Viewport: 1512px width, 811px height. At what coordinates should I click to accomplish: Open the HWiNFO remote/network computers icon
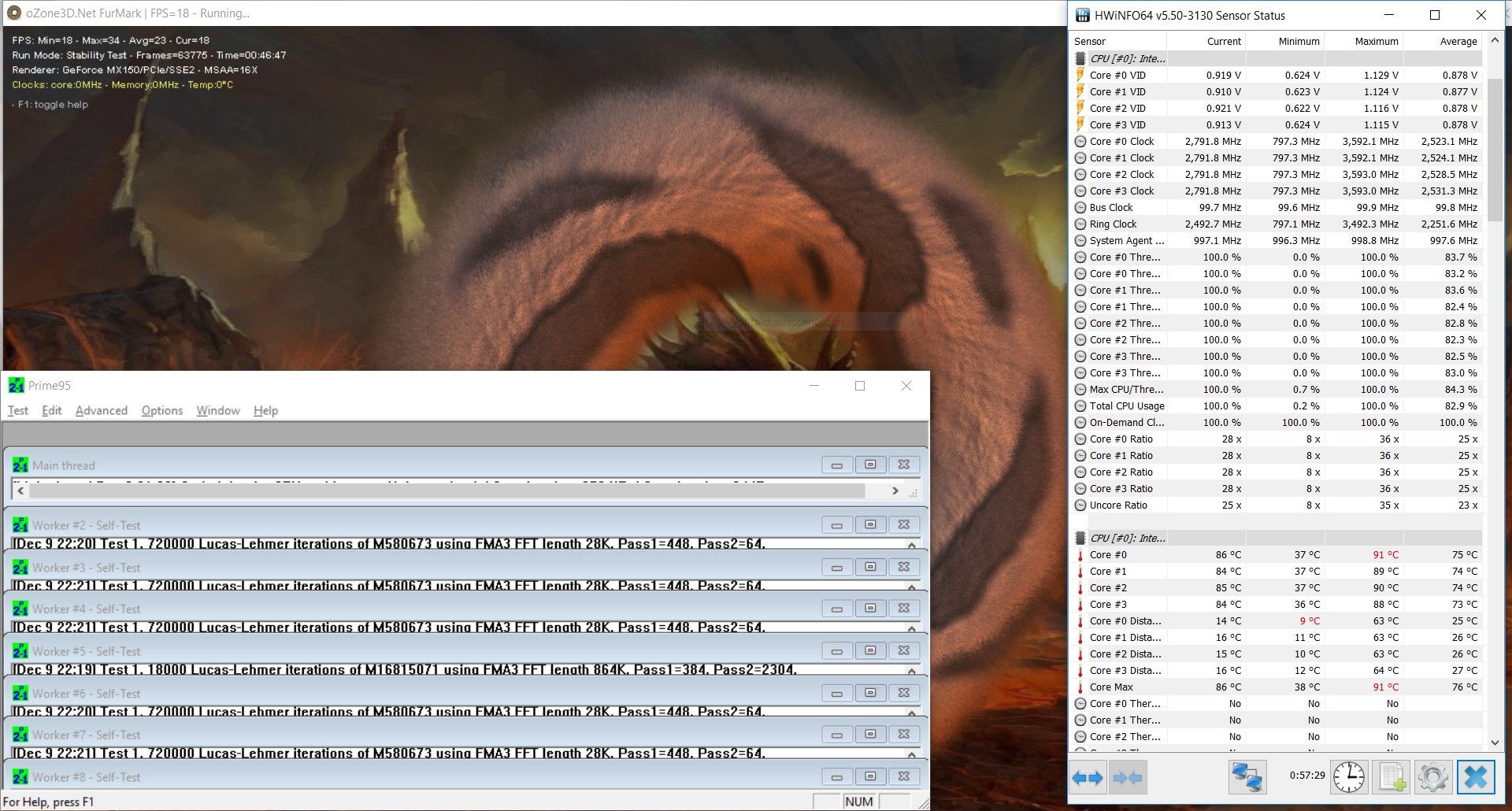(x=1247, y=777)
